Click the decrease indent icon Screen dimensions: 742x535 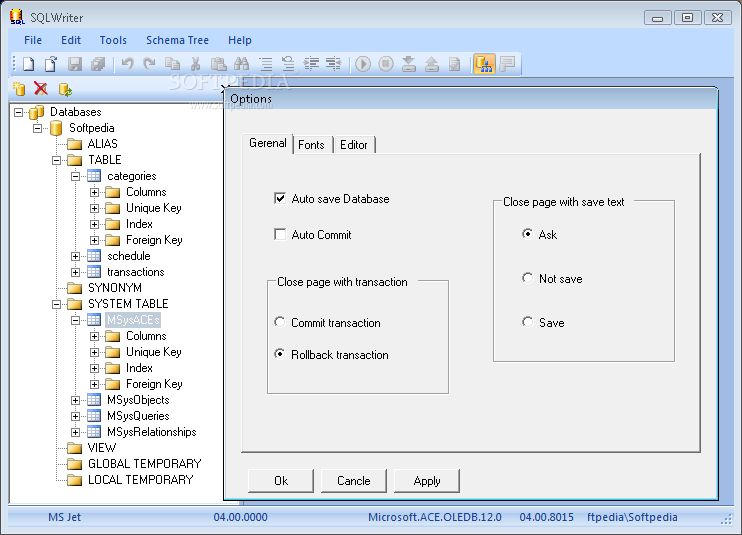[x=334, y=64]
